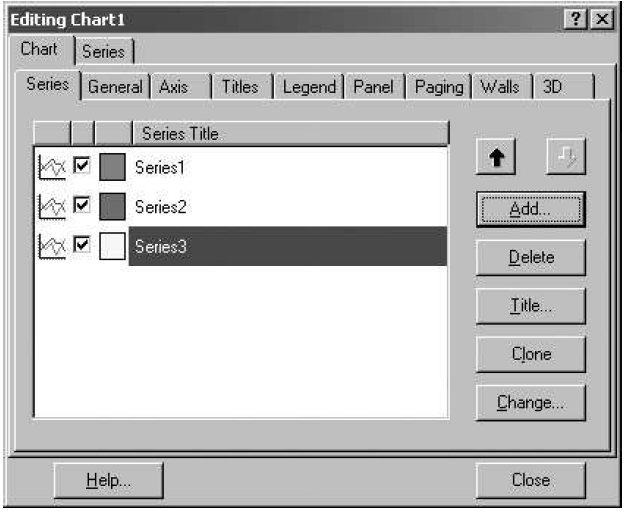624x511 pixels.
Task: Click the question mark help icon in title bar
Action: coord(577,20)
